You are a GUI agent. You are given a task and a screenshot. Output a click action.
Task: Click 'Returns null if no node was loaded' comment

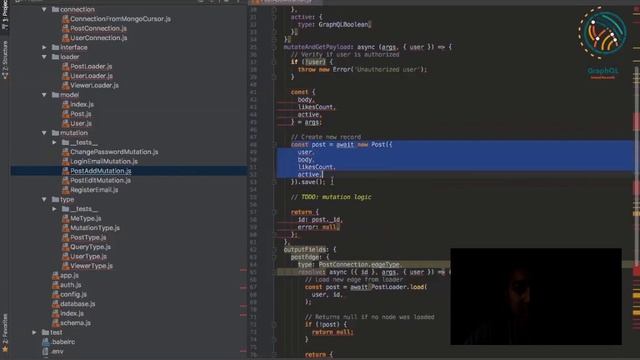pyautogui.click(x=369, y=317)
